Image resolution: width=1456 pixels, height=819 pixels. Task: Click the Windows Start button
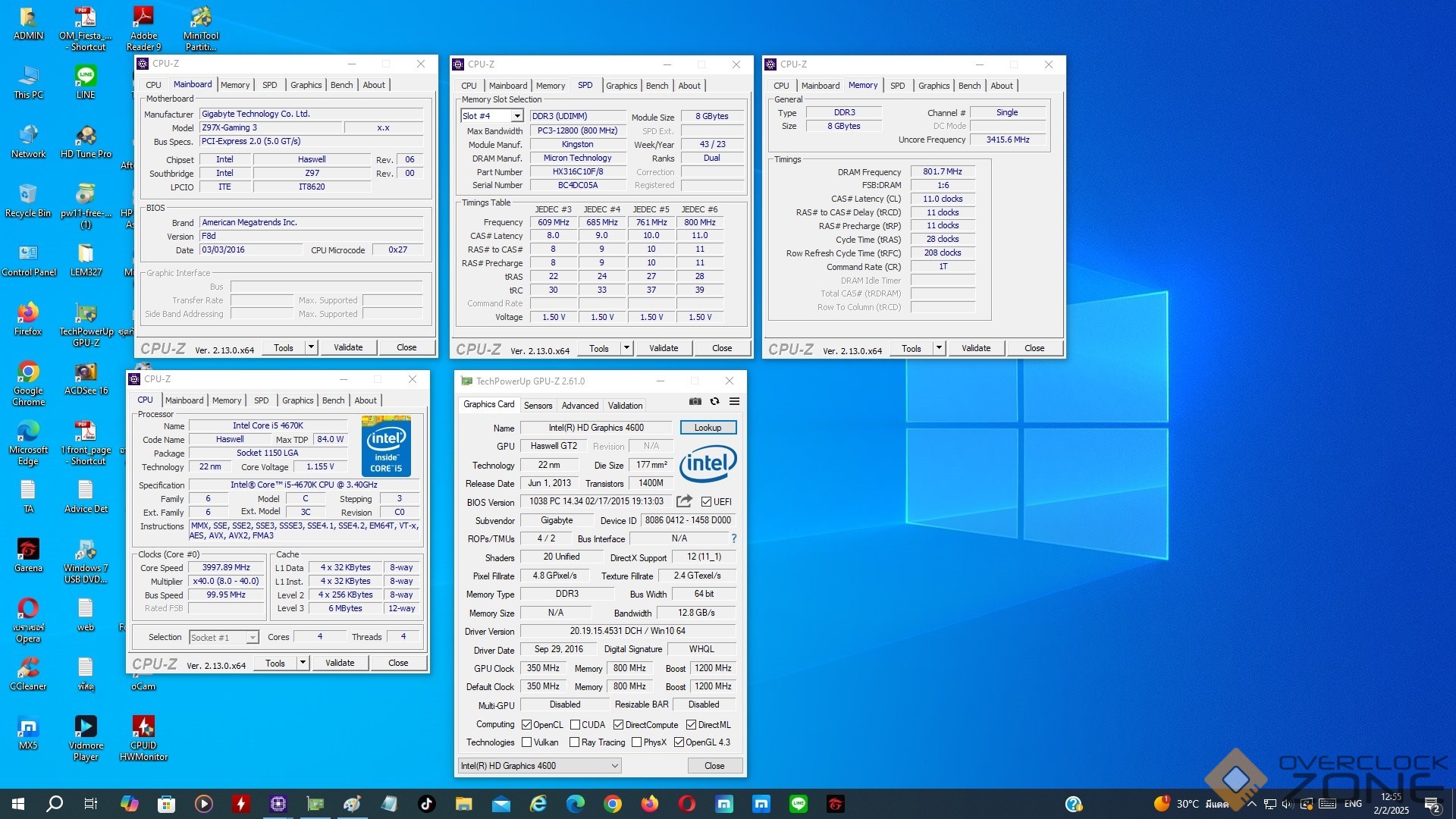point(18,804)
